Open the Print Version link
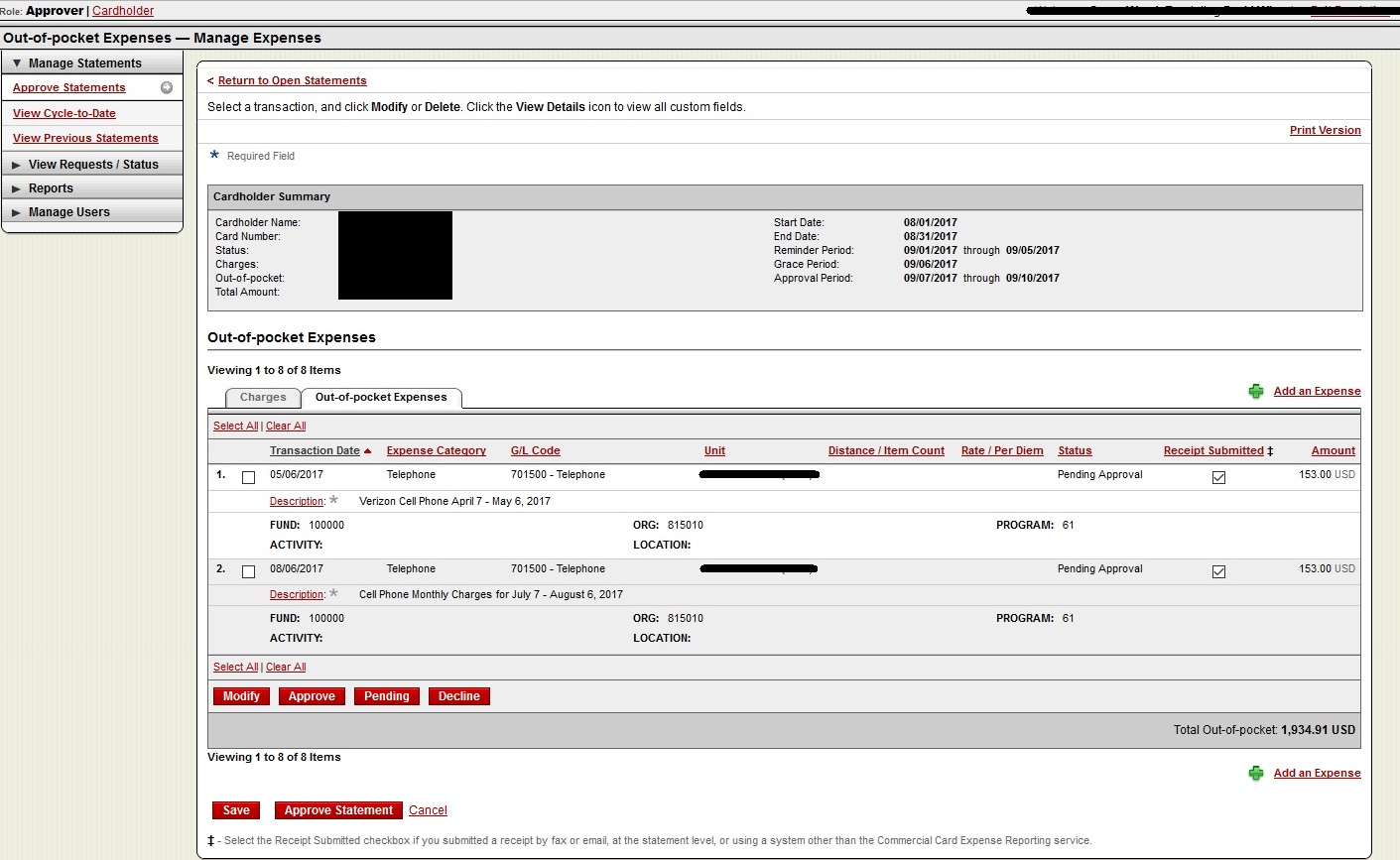Viewport: 1400px width, 860px height. 1326,130
